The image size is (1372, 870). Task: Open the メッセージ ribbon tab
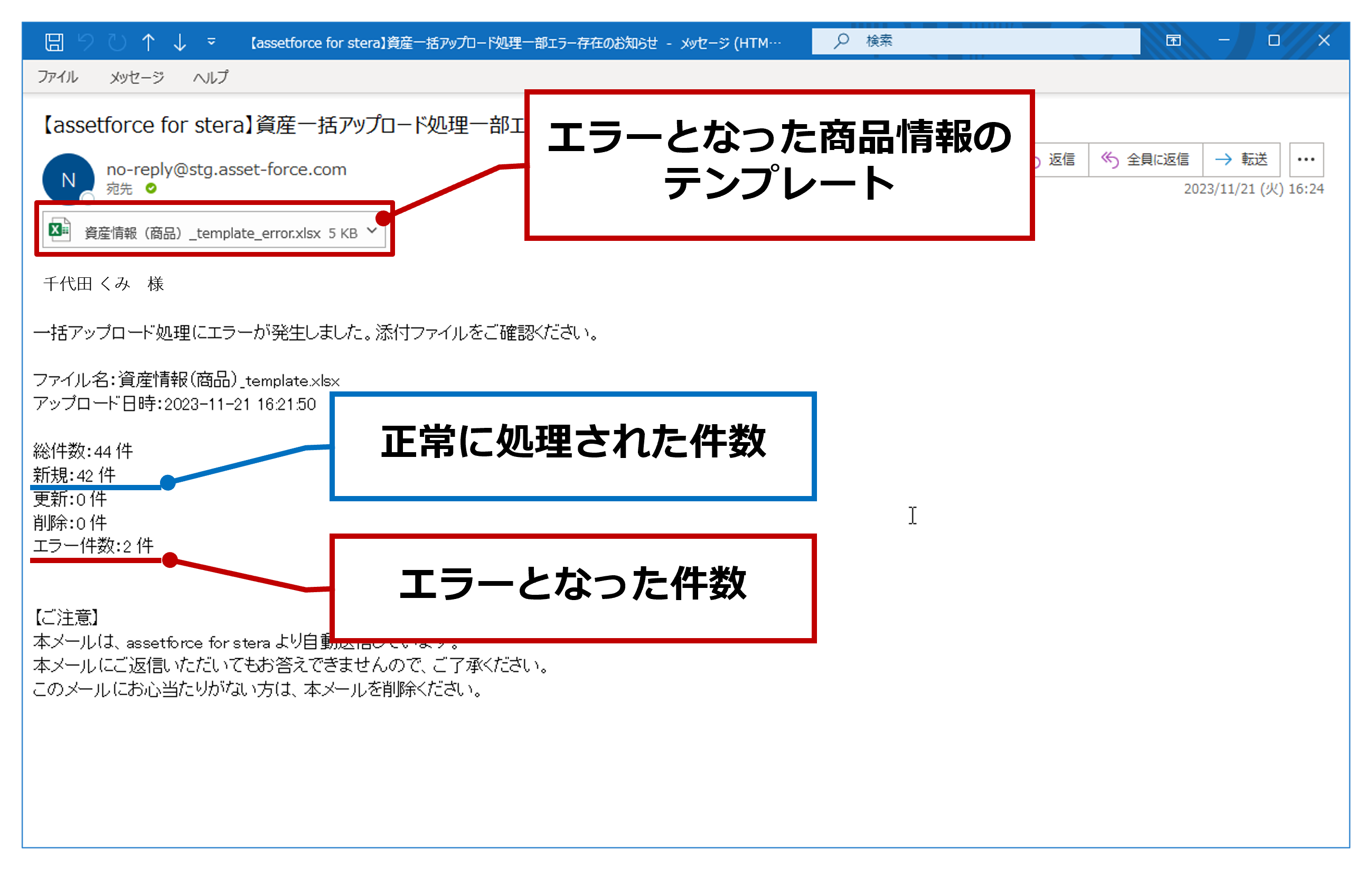pyautogui.click(x=137, y=77)
